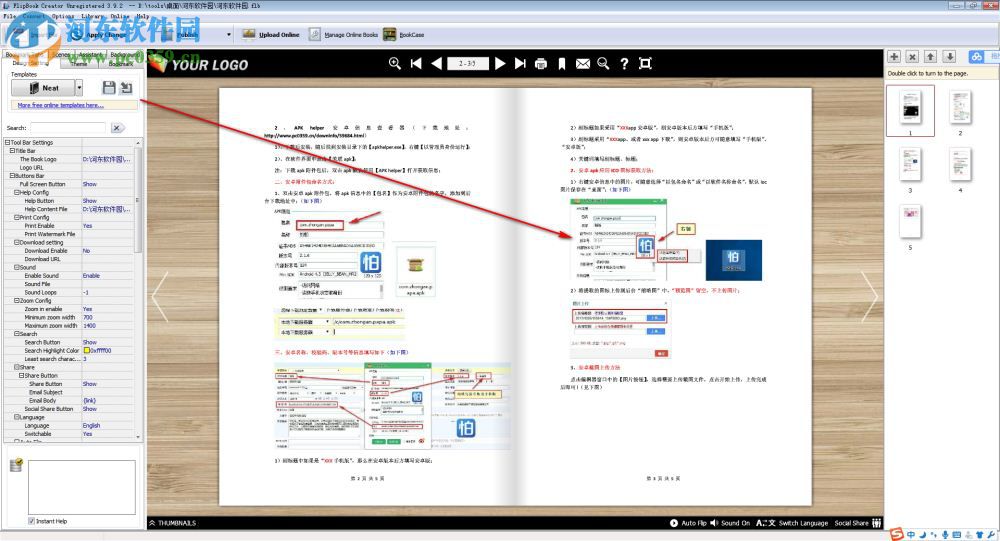Click Upload Online in the toolbar
The image size is (1000, 541).
tap(271, 34)
